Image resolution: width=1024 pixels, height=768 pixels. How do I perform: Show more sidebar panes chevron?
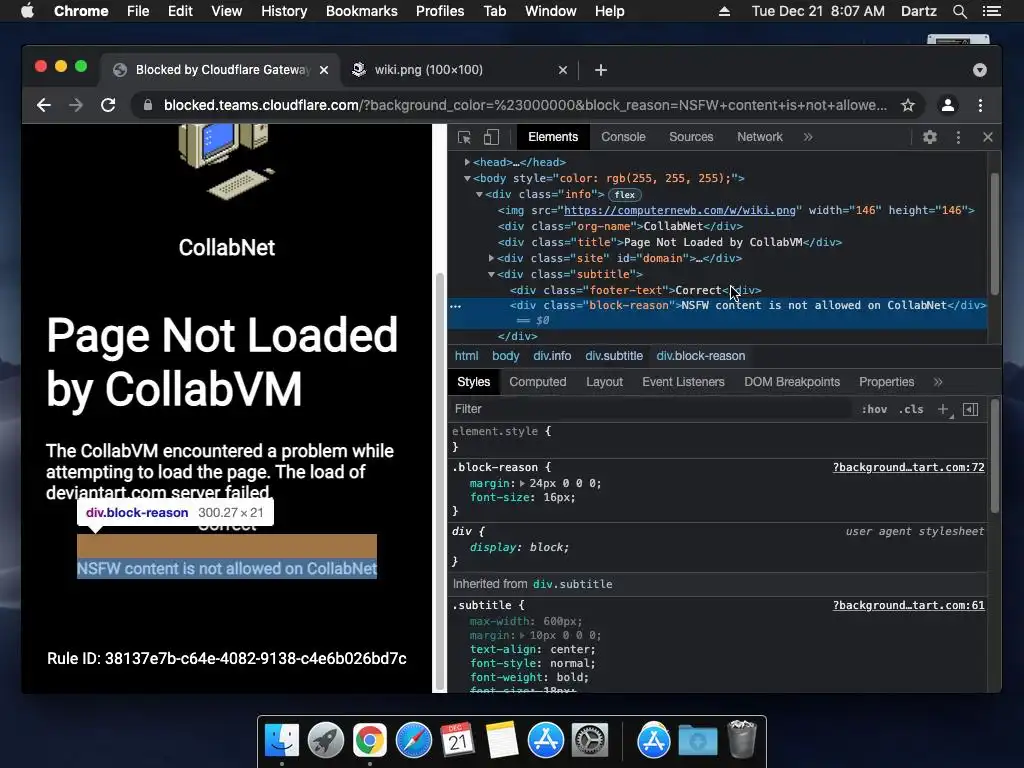(938, 382)
